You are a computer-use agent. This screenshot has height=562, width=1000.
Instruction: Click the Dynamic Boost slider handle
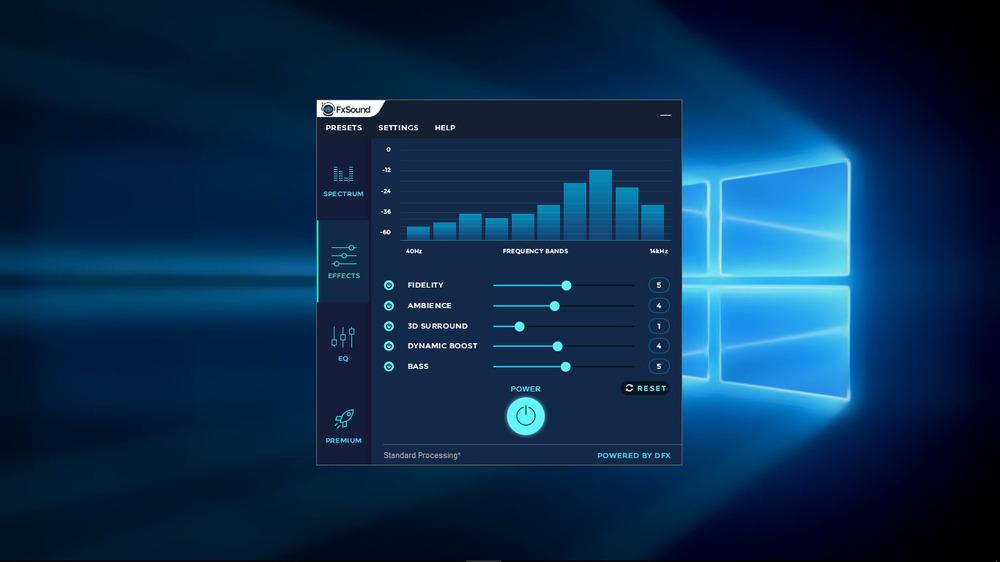pyautogui.click(x=557, y=346)
